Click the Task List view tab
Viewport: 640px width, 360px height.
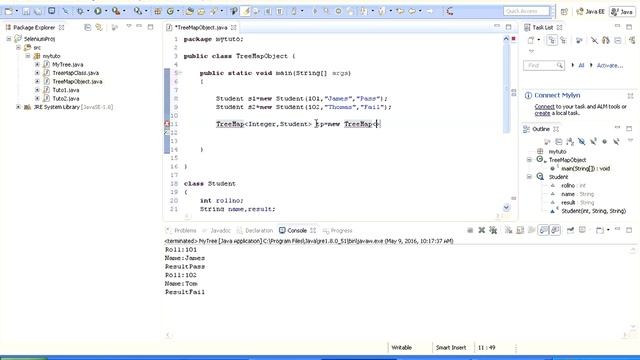(542, 27)
